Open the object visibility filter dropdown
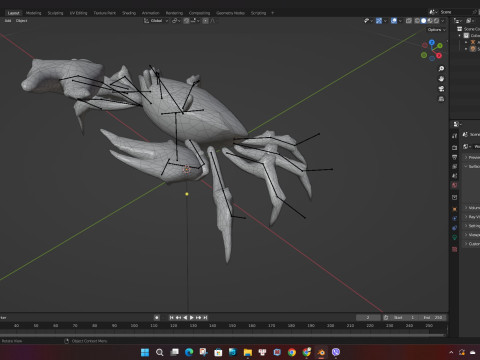 pos(368,21)
